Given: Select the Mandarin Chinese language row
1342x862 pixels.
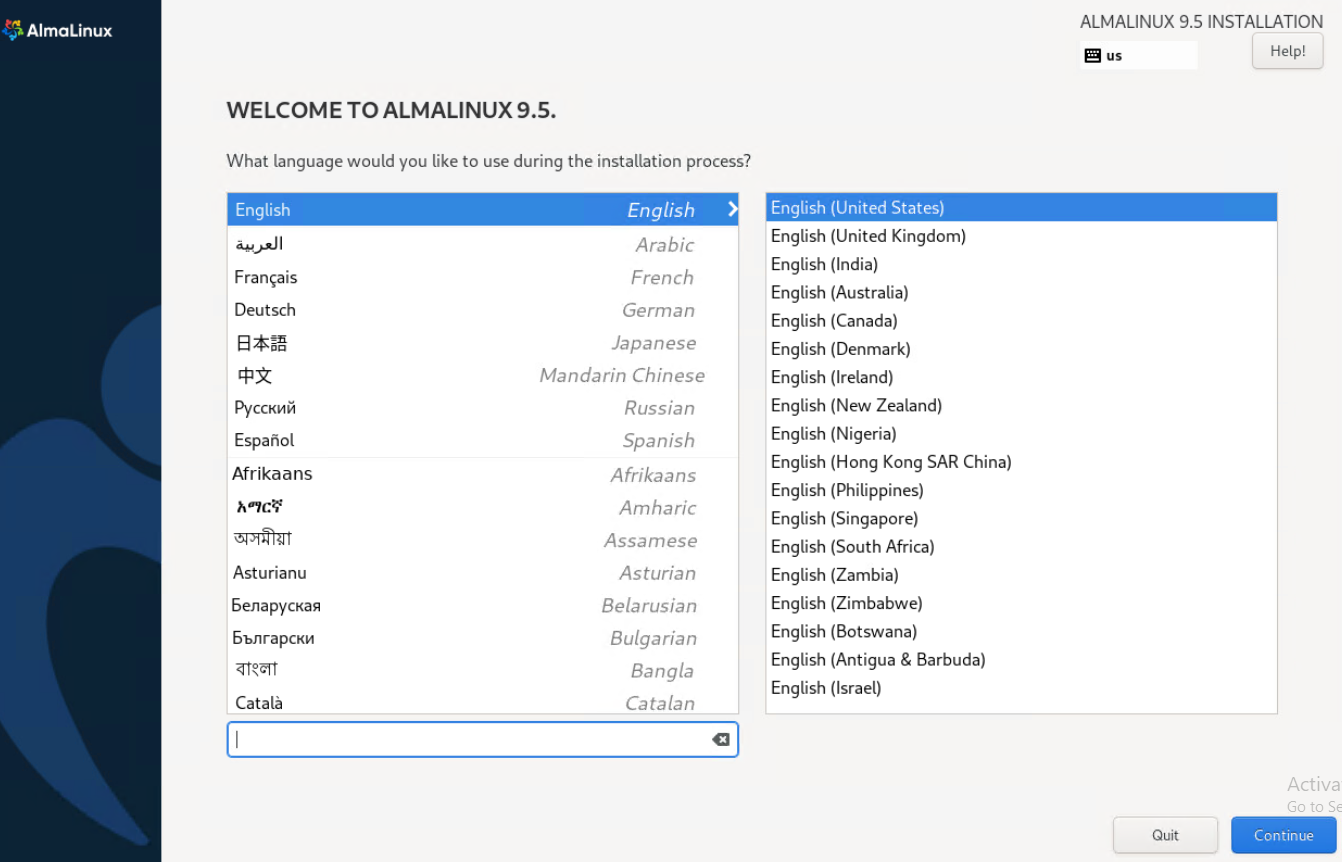Looking at the screenshot, I should [x=482, y=375].
